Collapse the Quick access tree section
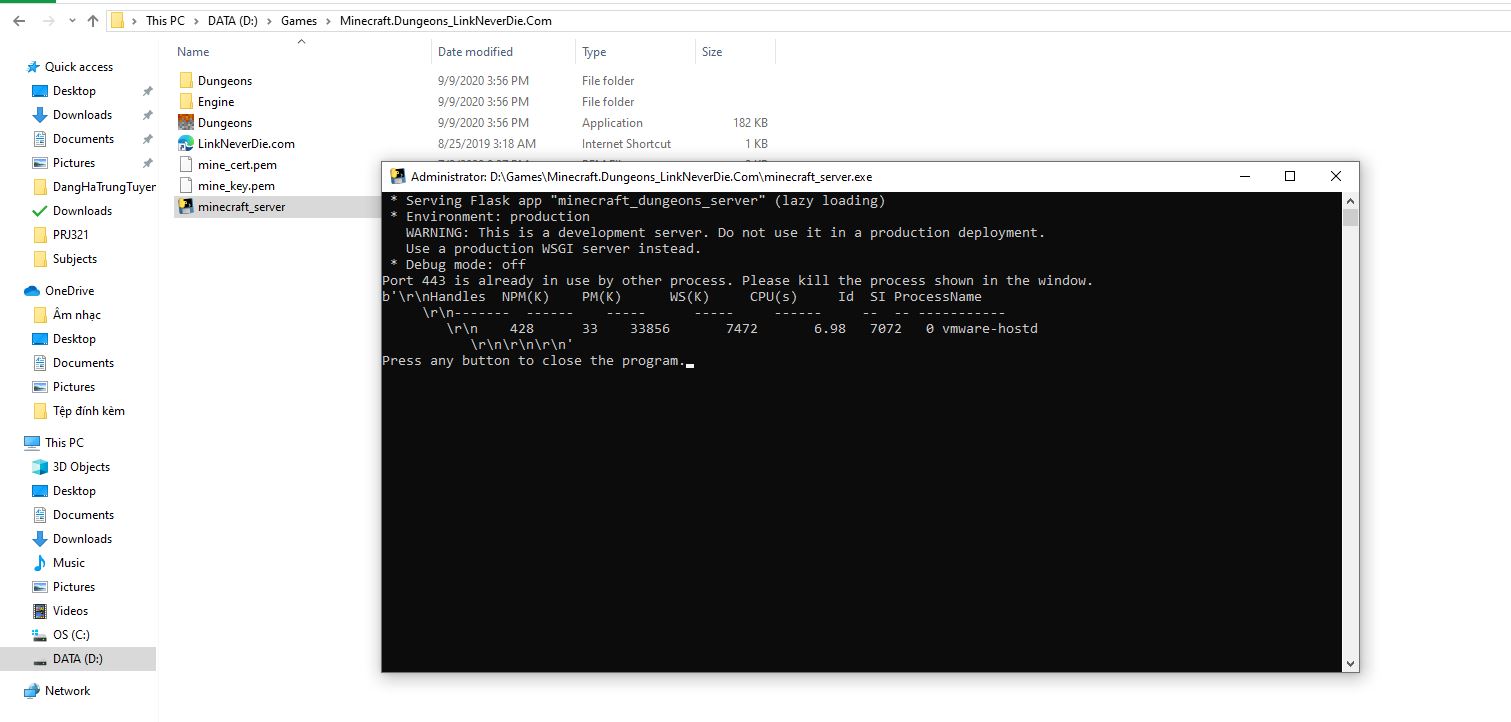This screenshot has height=722, width=1511. click(14, 67)
